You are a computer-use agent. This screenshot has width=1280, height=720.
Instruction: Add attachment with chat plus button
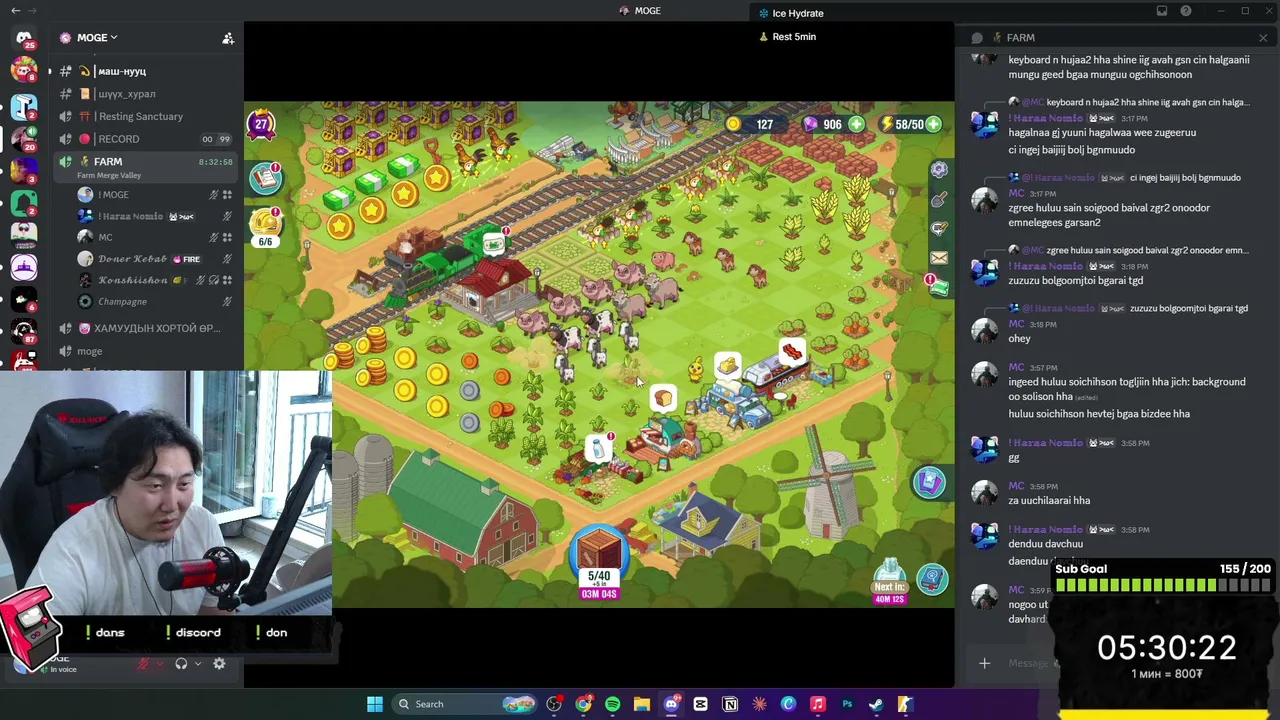click(x=984, y=663)
